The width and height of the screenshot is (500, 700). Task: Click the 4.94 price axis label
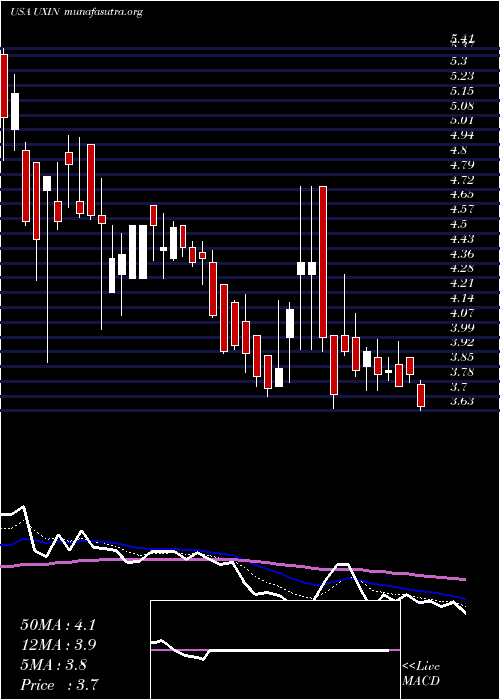[x=462, y=135]
